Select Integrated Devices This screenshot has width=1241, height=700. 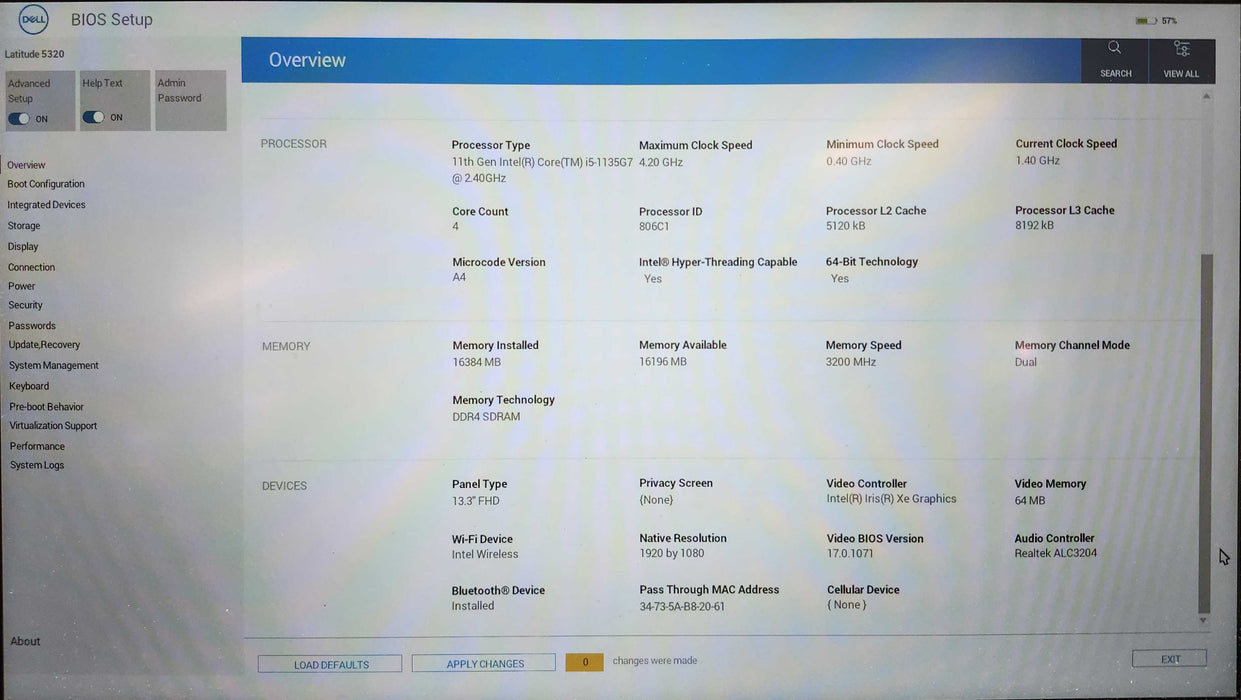coord(46,204)
